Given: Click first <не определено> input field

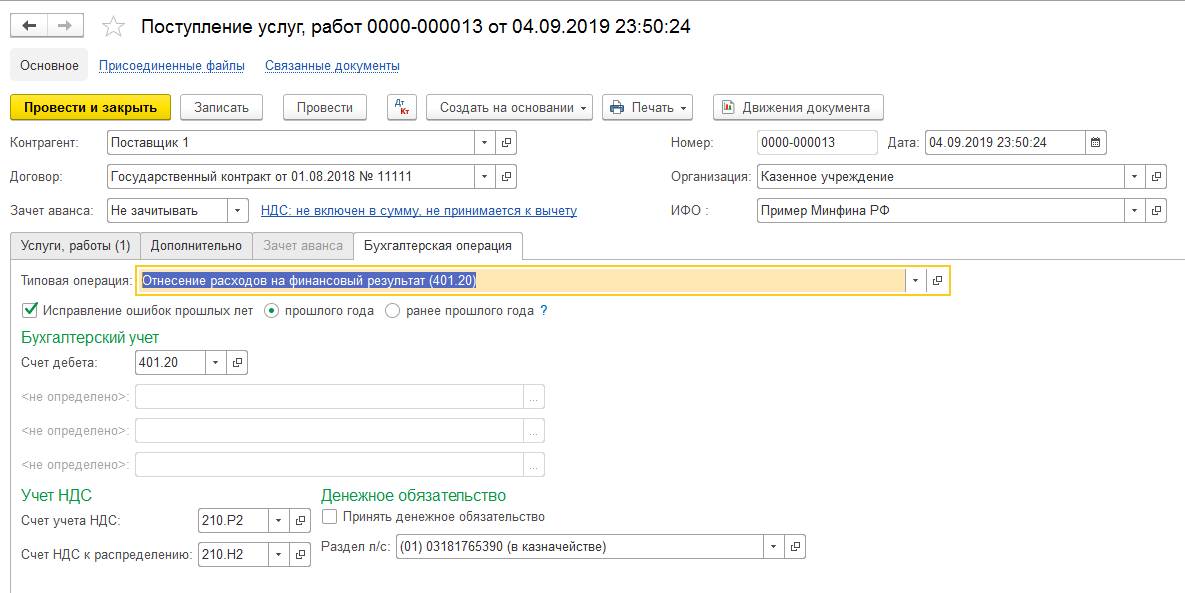Looking at the screenshot, I should [330, 397].
